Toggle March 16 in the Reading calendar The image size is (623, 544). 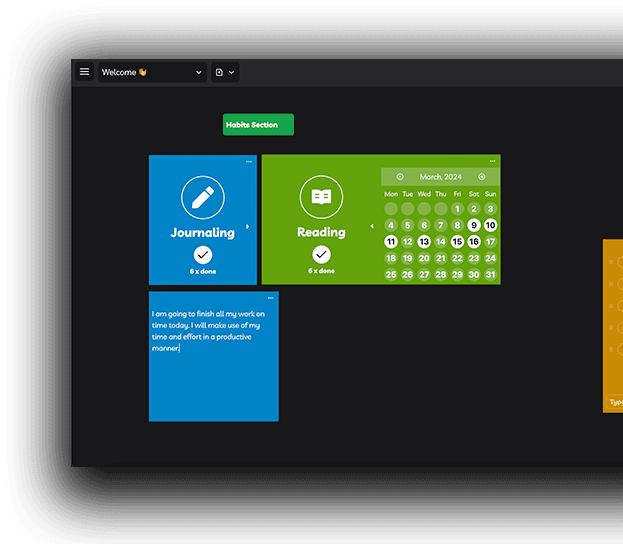(474, 242)
